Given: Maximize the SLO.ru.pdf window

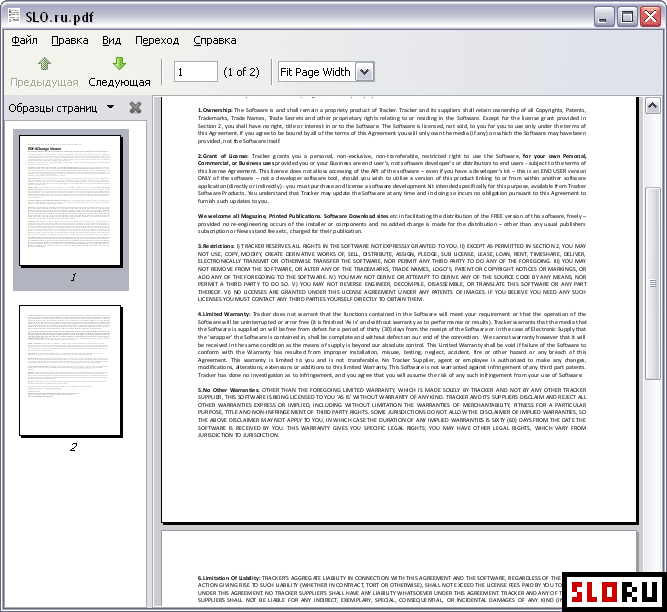Looking at the screenshot, I should point(627,17).
